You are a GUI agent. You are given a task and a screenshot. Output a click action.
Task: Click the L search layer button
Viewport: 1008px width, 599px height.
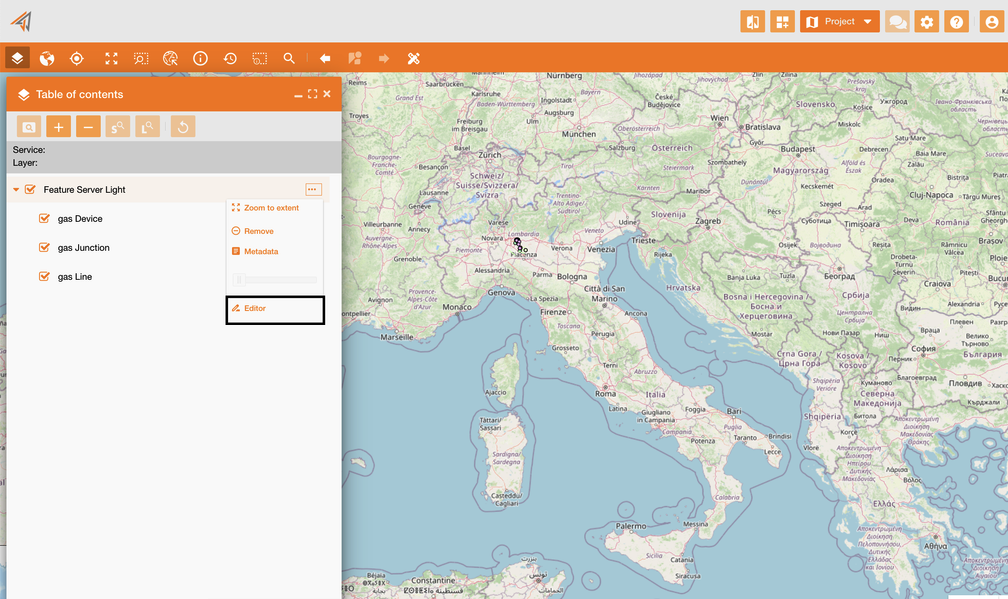coord(147,127)
